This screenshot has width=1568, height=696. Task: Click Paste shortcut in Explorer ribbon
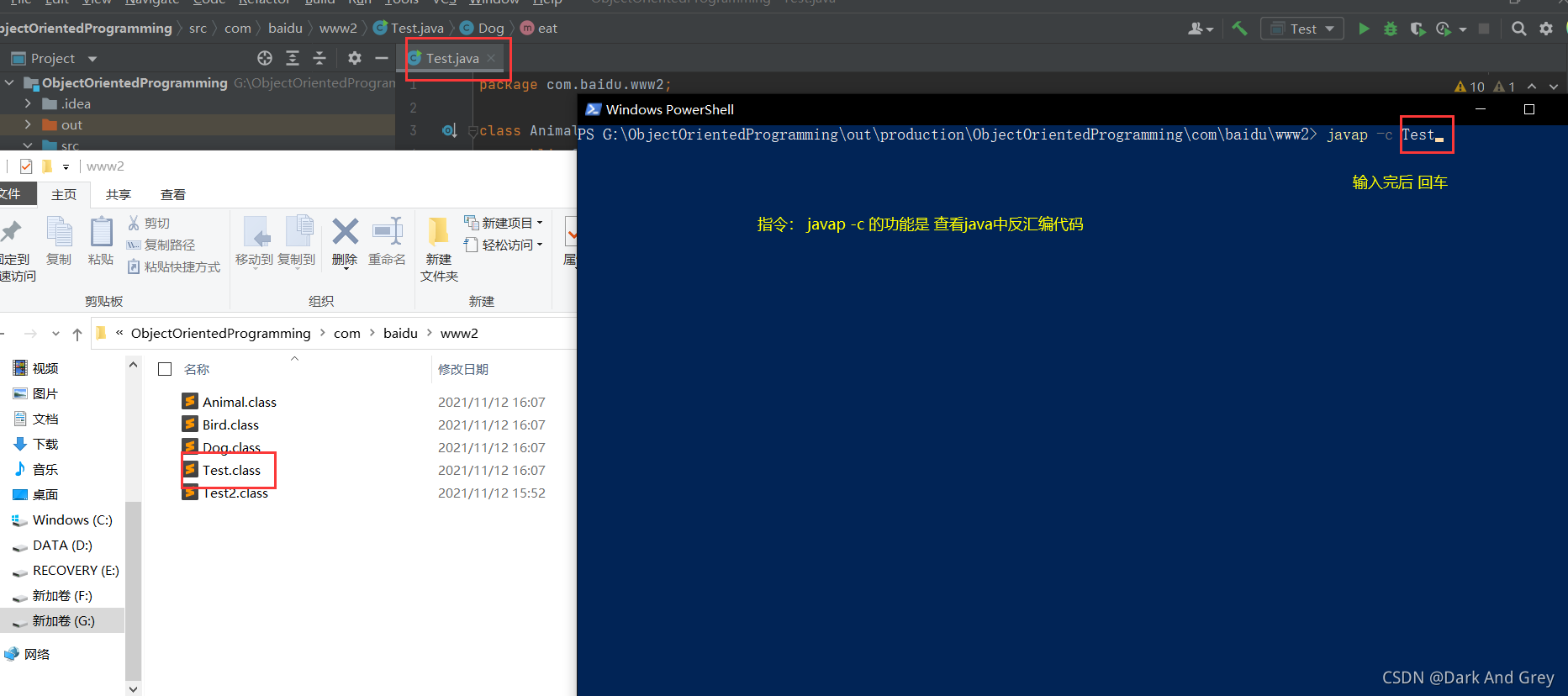(173, 266)
